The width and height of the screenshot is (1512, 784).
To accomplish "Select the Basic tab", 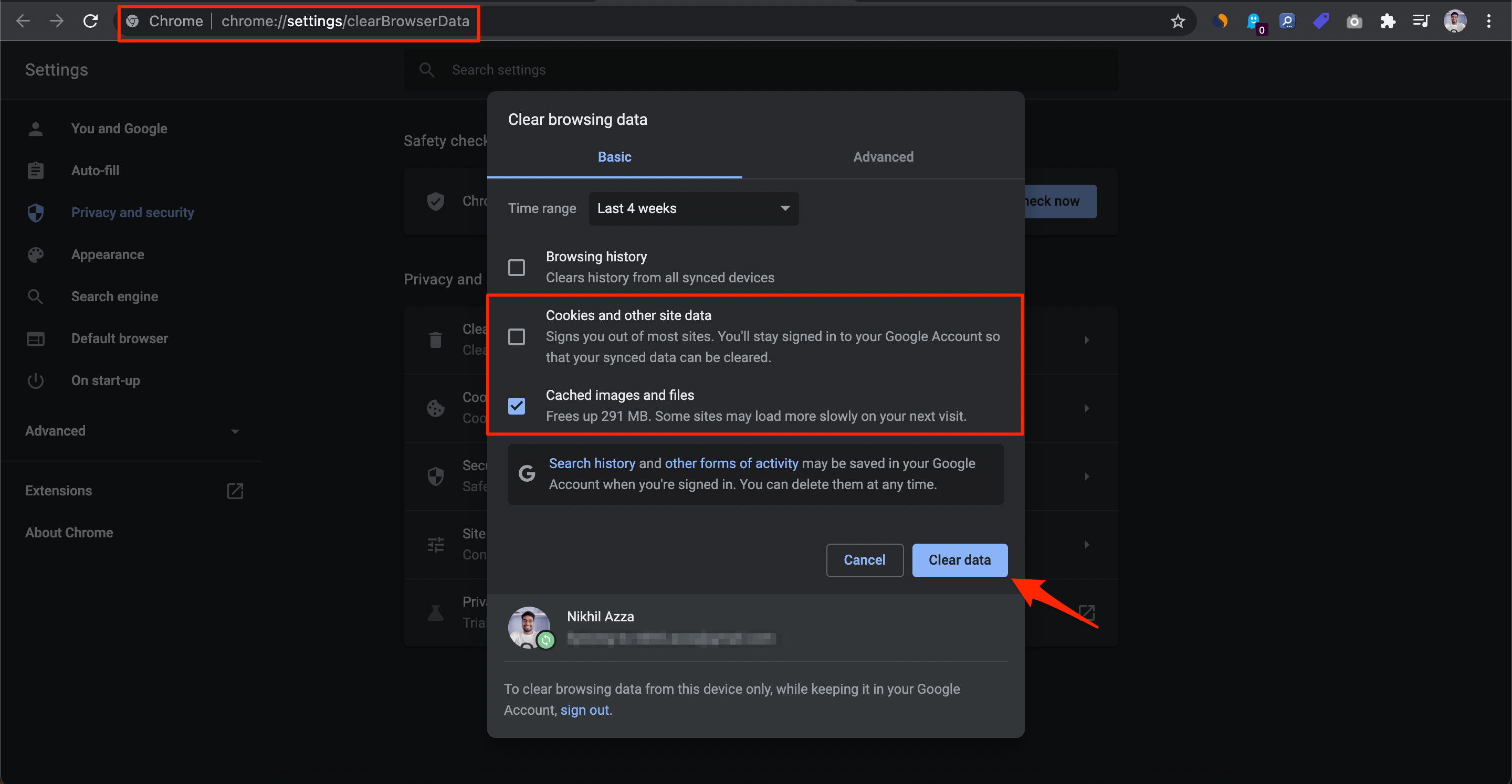I will click(x=614, y=157).
